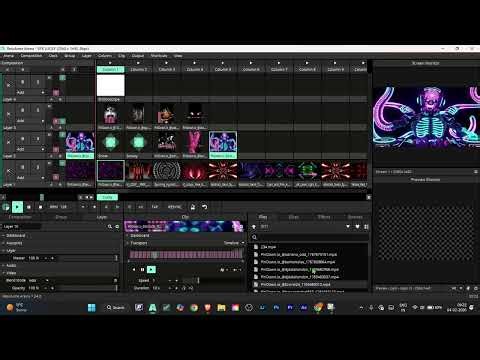
Task: Toggle the green bypass button on top layer
Action: point(62,78)
